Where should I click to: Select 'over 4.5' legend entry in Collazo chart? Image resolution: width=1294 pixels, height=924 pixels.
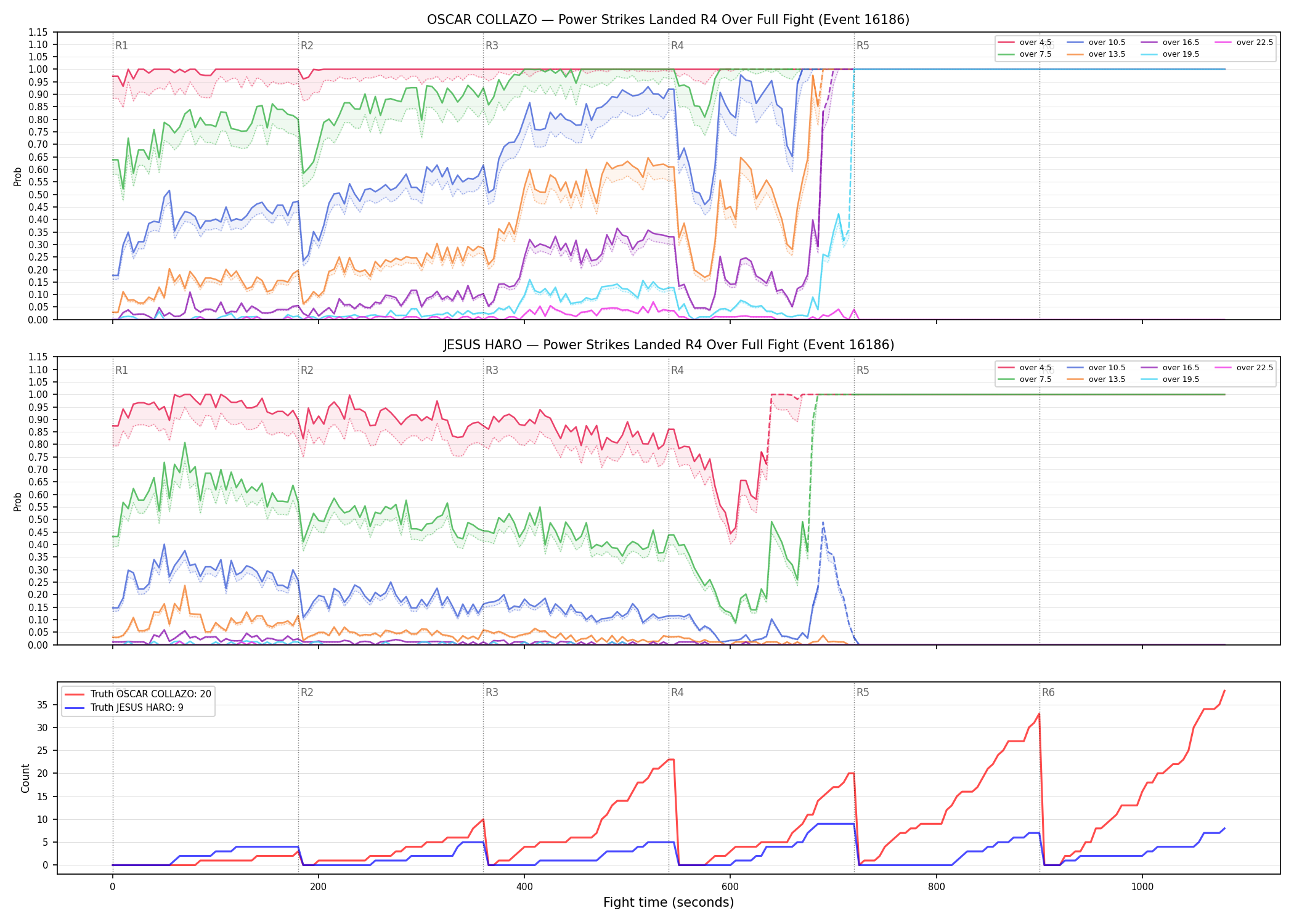pos(1025,43)
